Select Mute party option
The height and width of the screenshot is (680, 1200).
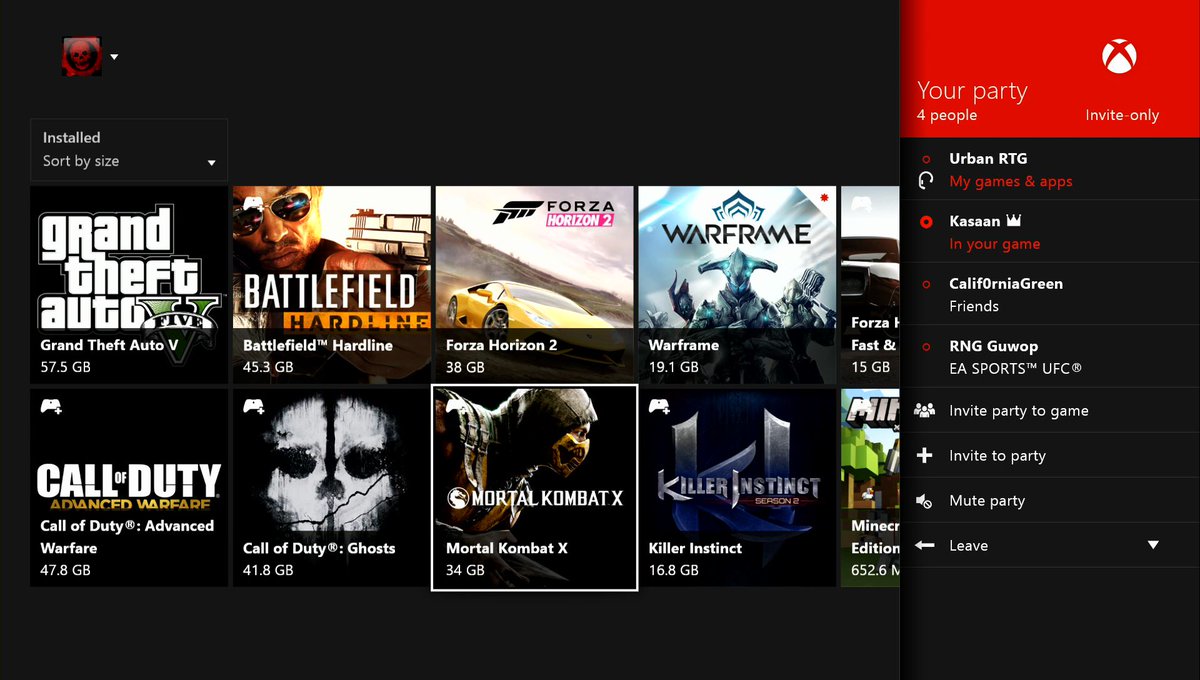[1050, 501]
